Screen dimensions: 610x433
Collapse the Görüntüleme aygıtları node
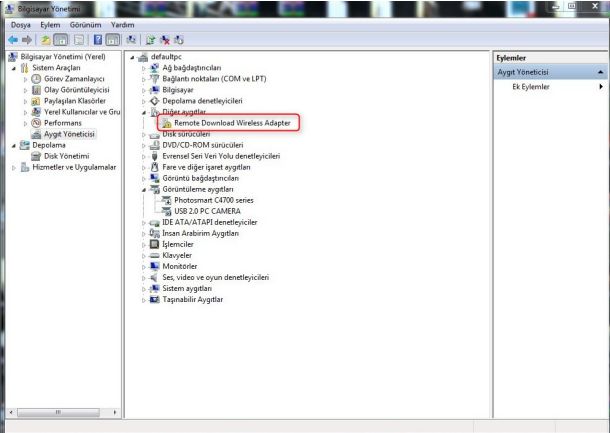[144, 189]
